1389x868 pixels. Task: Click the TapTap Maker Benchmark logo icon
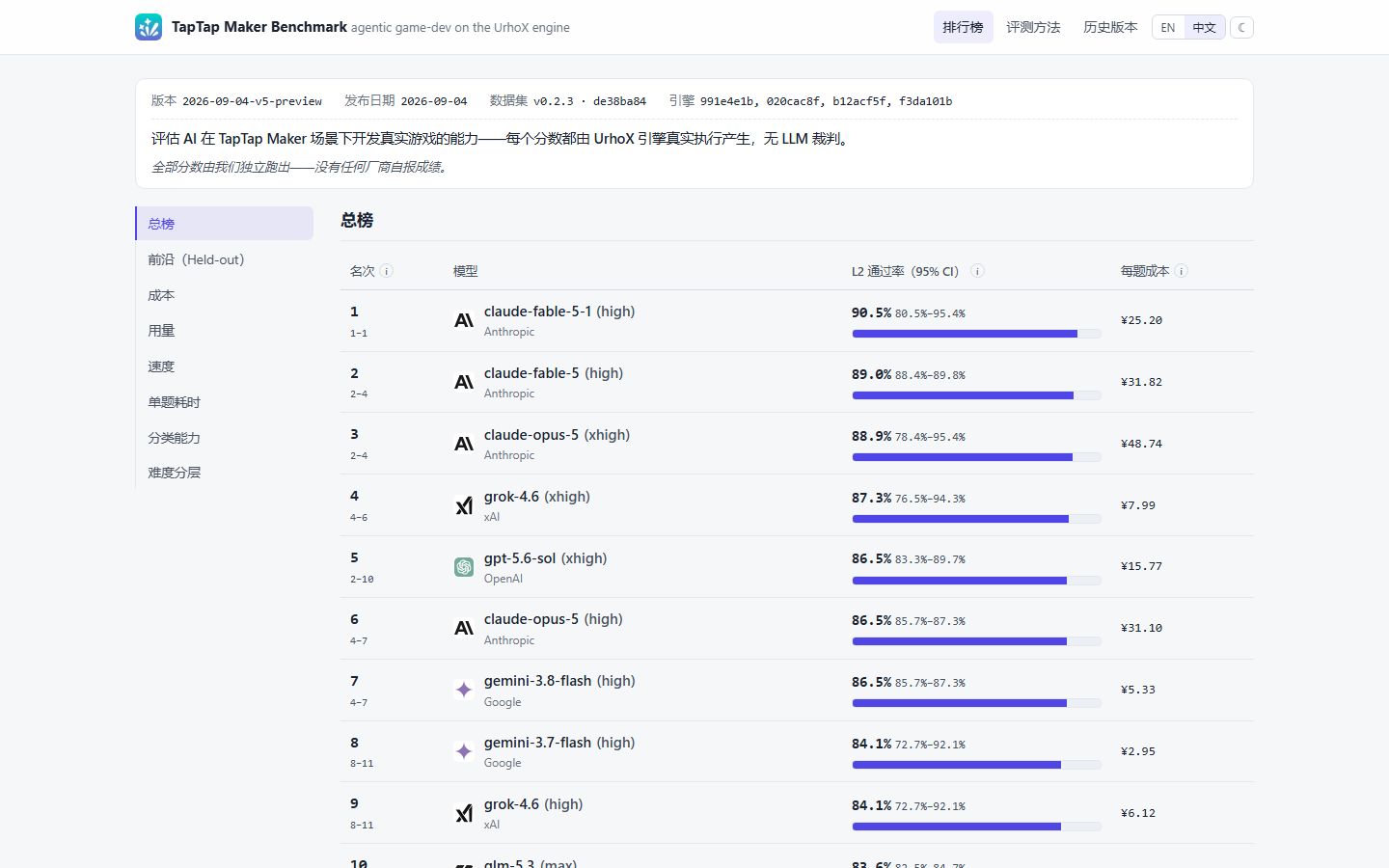tap(149, 27)
